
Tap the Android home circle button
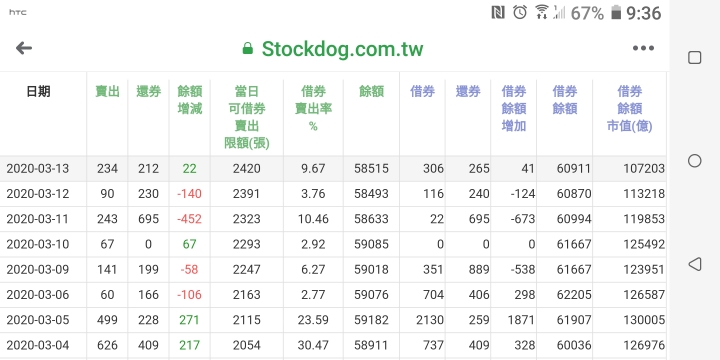pos(695,161)
